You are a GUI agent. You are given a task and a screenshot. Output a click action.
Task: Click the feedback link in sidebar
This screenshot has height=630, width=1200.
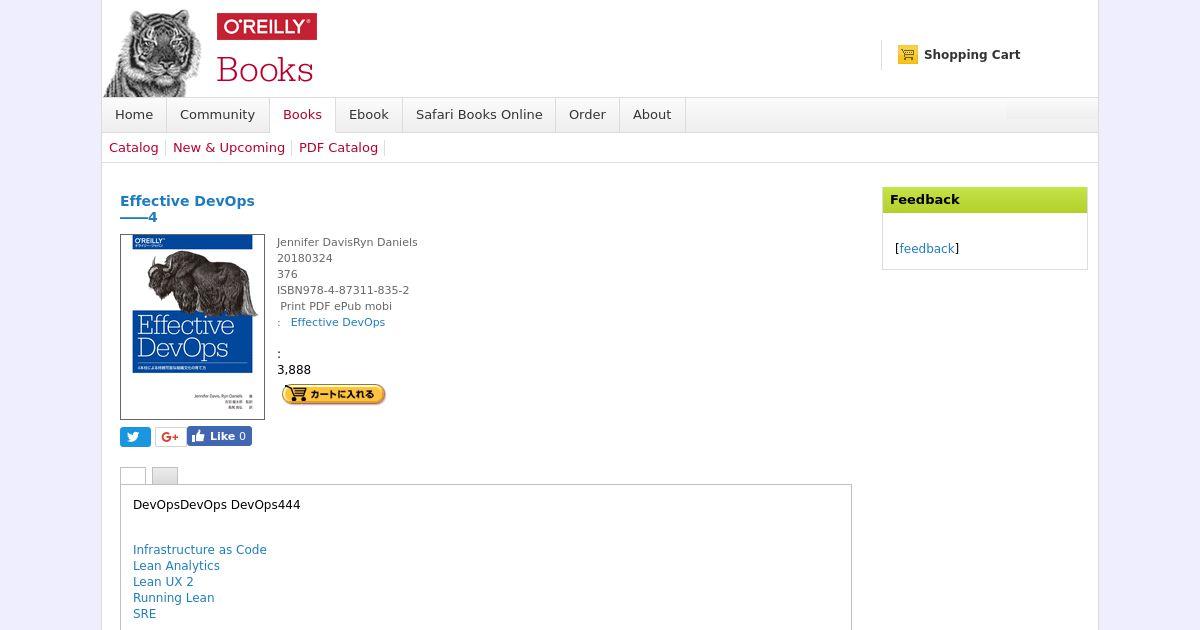pyautogui.click(x=927, y=249)
